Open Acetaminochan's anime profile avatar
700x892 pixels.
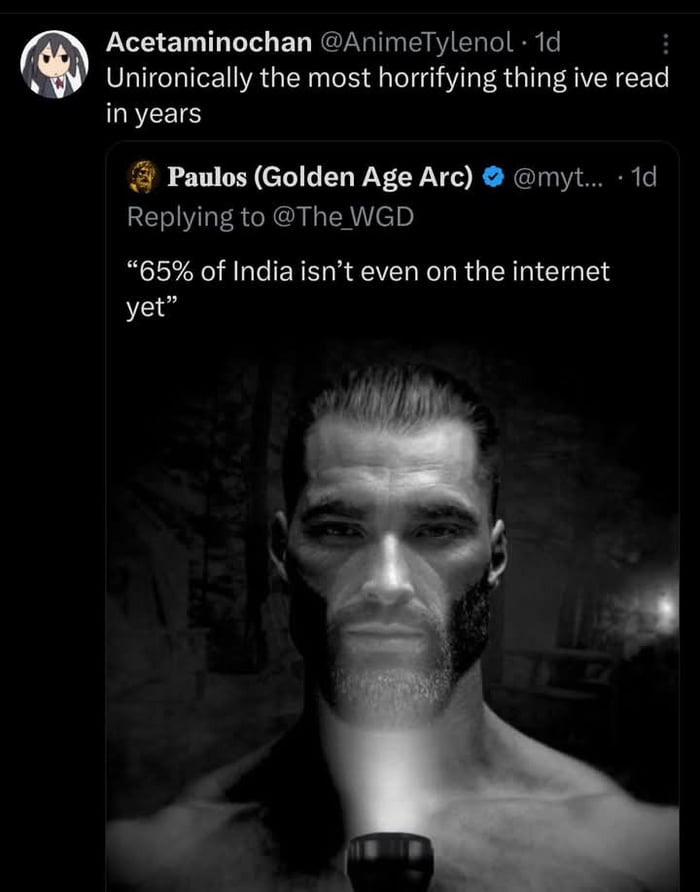click(x=55, y=64)
